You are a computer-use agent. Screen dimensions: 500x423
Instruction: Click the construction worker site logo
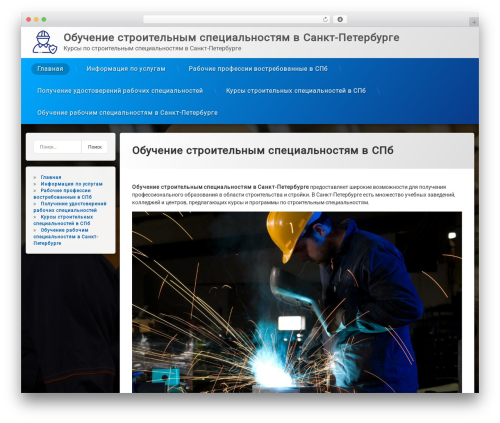[x=45, y=42]
